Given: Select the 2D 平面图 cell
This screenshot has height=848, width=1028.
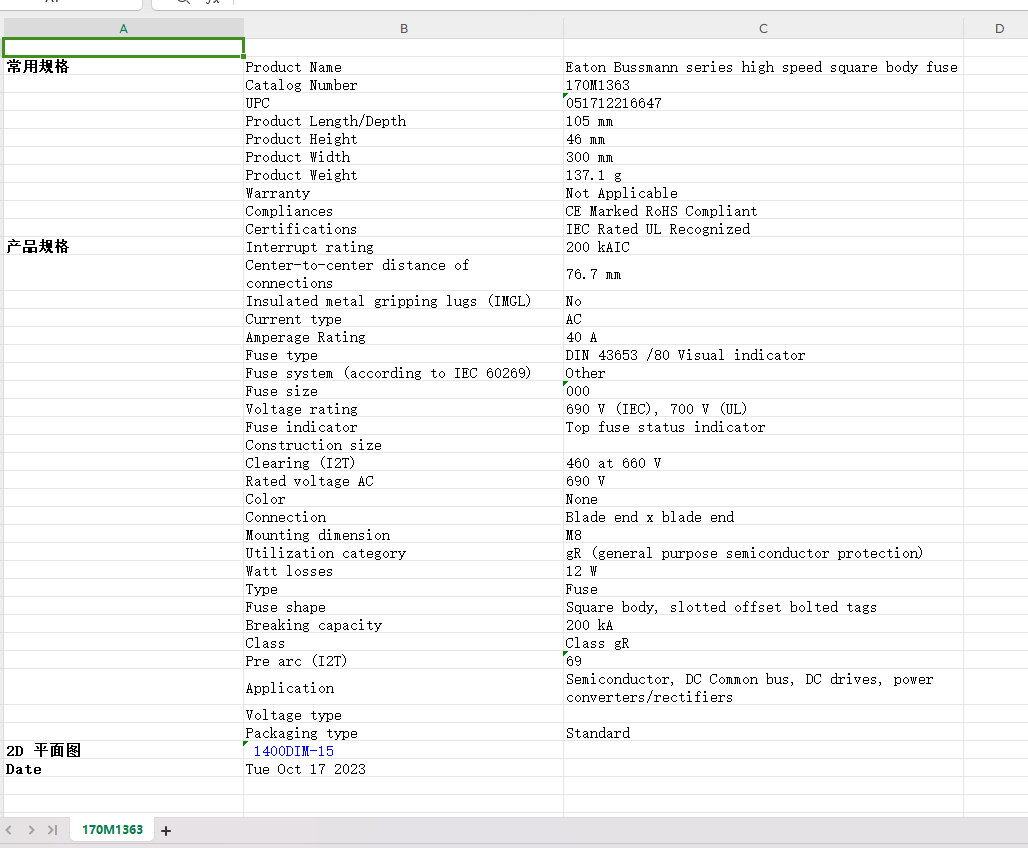Looking at the screenshot, I should [x=123, y=750].
